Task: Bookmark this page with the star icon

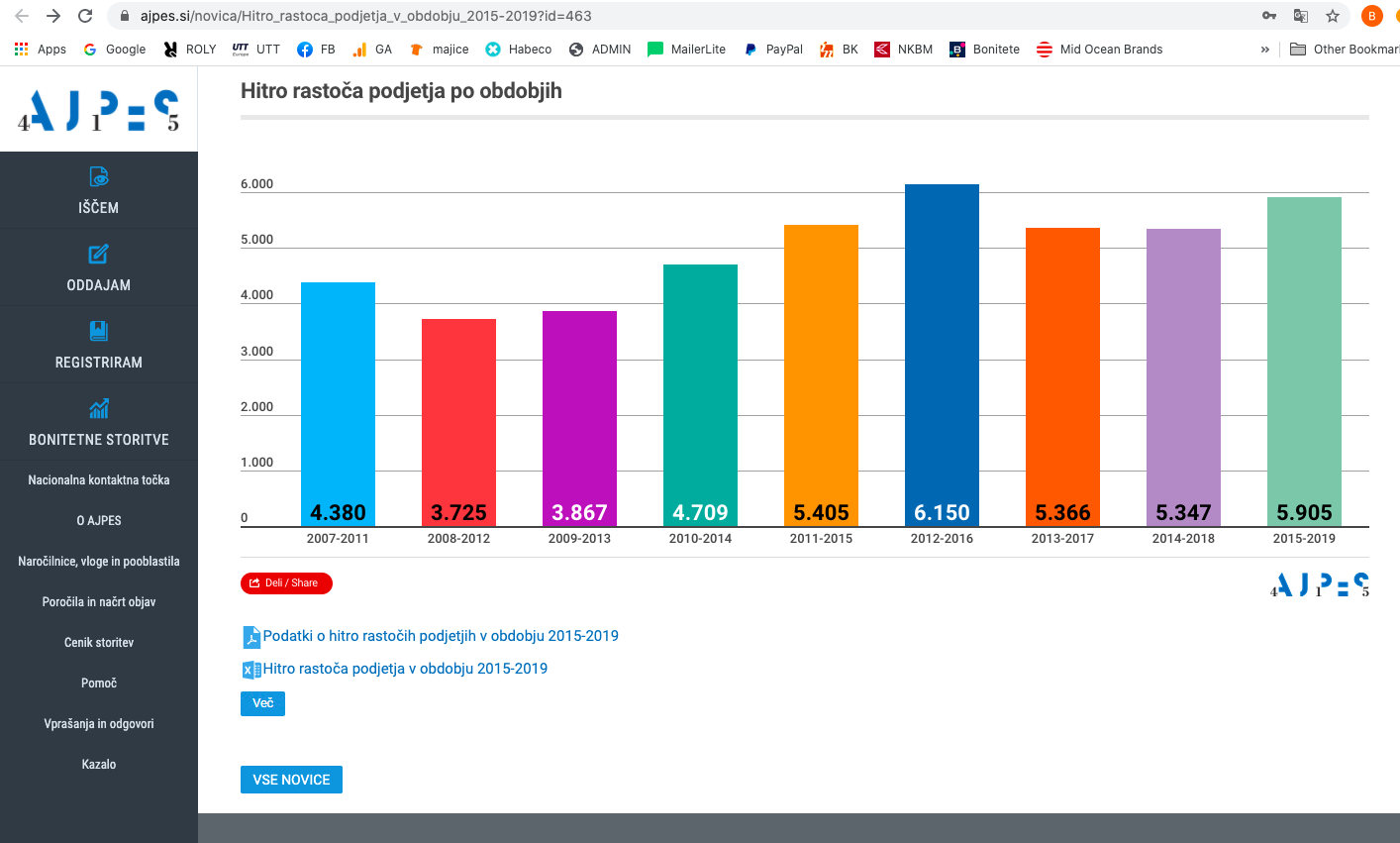Action: (1332, 16)
